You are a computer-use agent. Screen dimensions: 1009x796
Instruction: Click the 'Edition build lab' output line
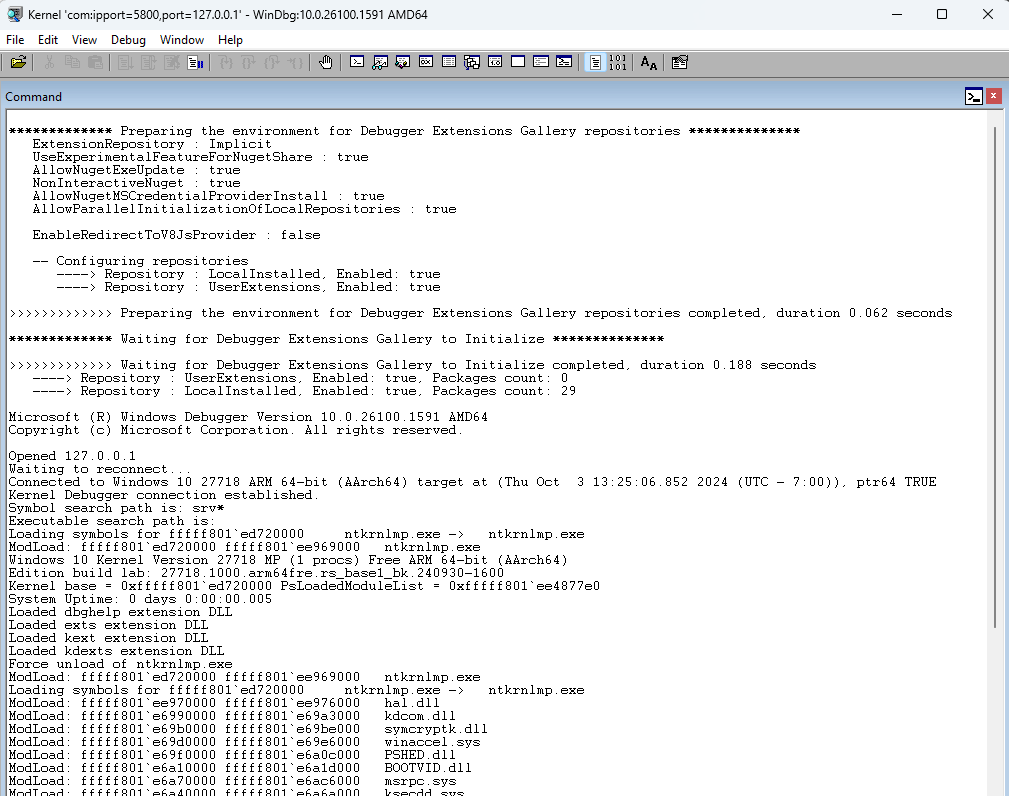(256, 573)
